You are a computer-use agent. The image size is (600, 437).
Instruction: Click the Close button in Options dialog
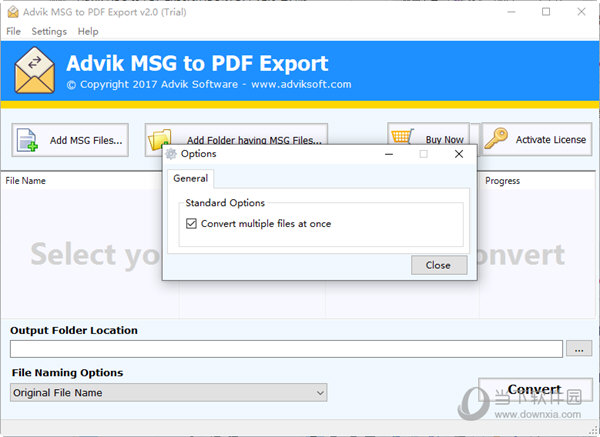coord(439,265)
